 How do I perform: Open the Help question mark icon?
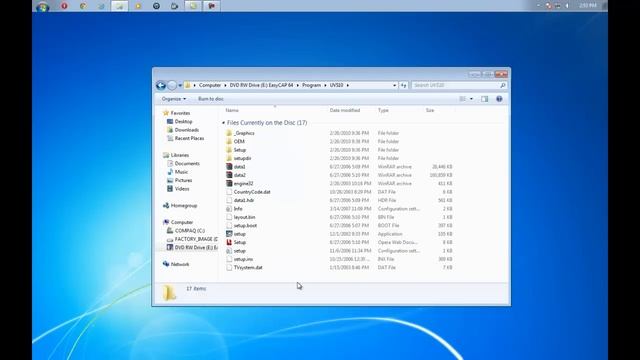pyautogui.click(x=499, y=99)
